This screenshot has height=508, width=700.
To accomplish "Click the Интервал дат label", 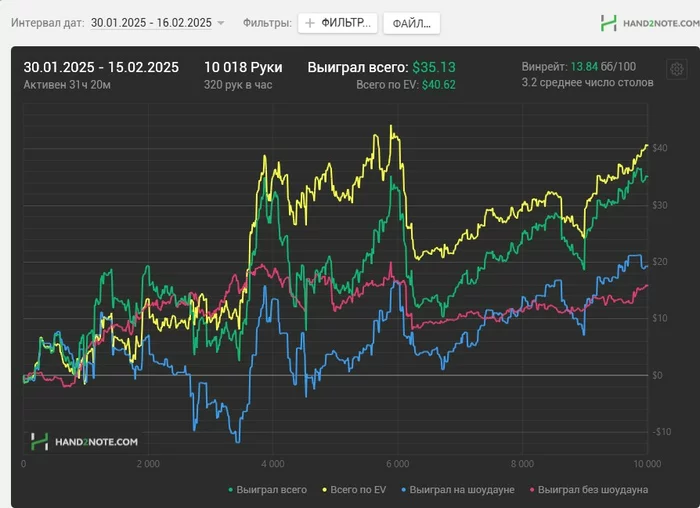I will (x=48, y=23).
